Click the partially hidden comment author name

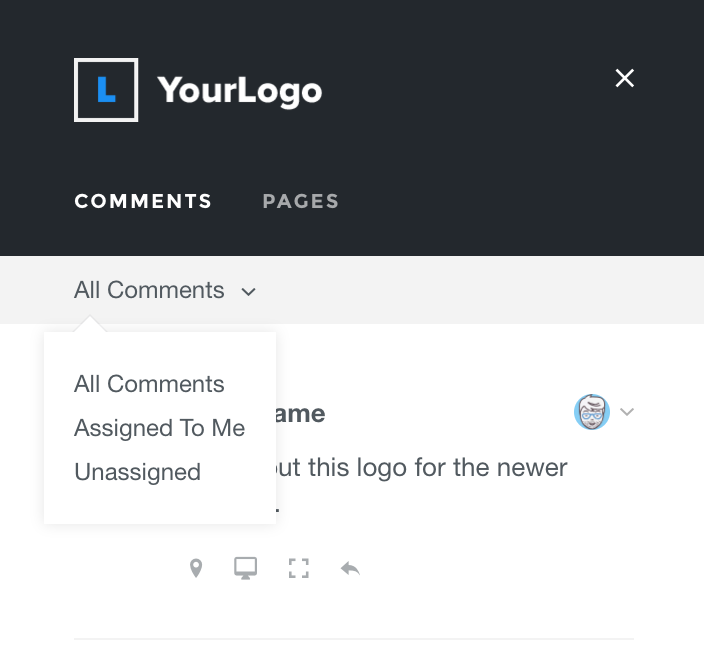(300, 413)
